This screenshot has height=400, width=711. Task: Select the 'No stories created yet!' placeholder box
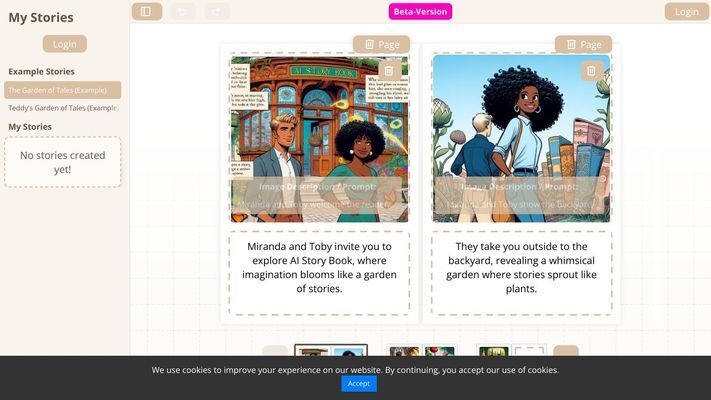[x=63, y=162]
